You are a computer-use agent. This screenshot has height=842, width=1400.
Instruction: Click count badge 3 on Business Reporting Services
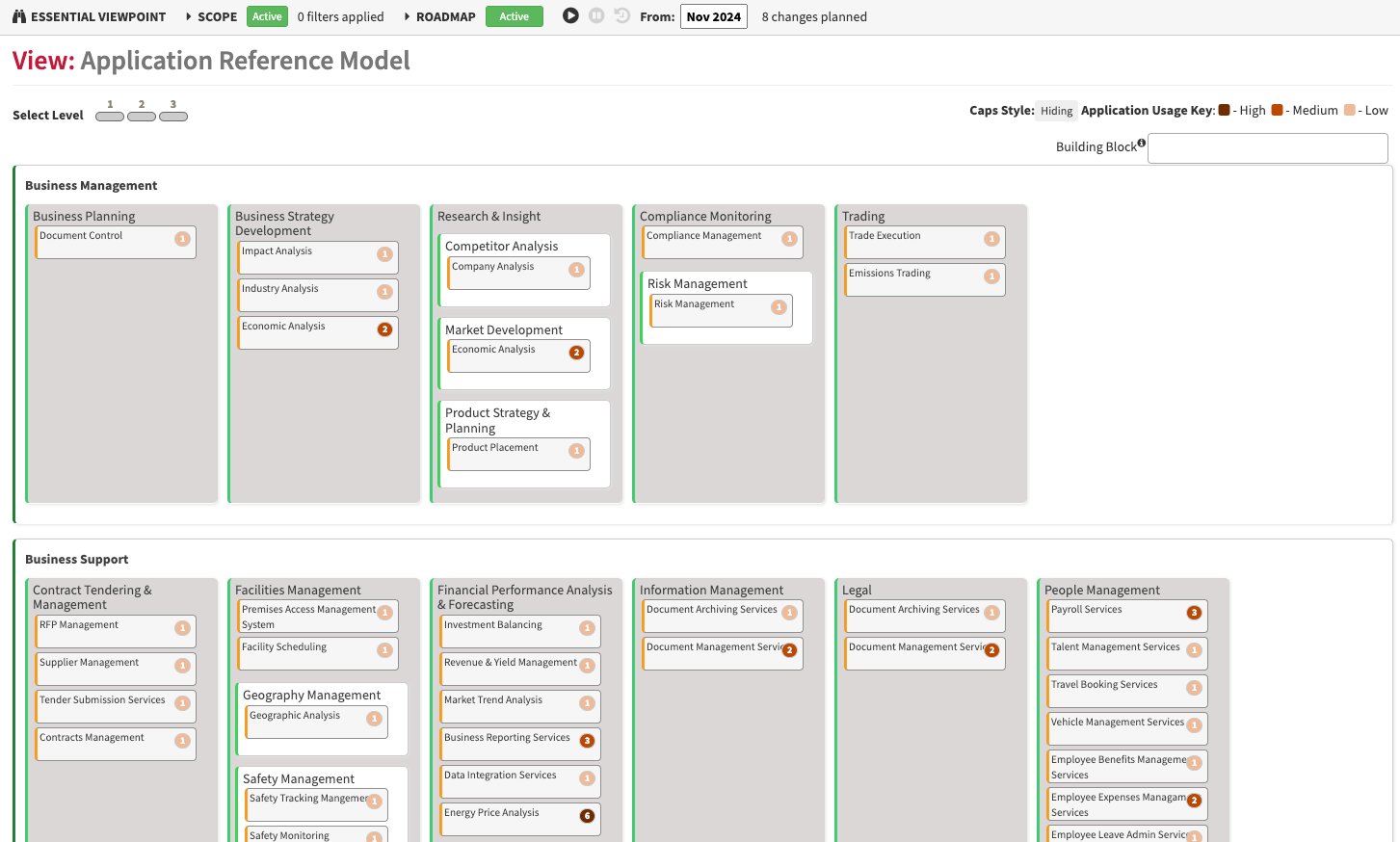click(587, 741)
